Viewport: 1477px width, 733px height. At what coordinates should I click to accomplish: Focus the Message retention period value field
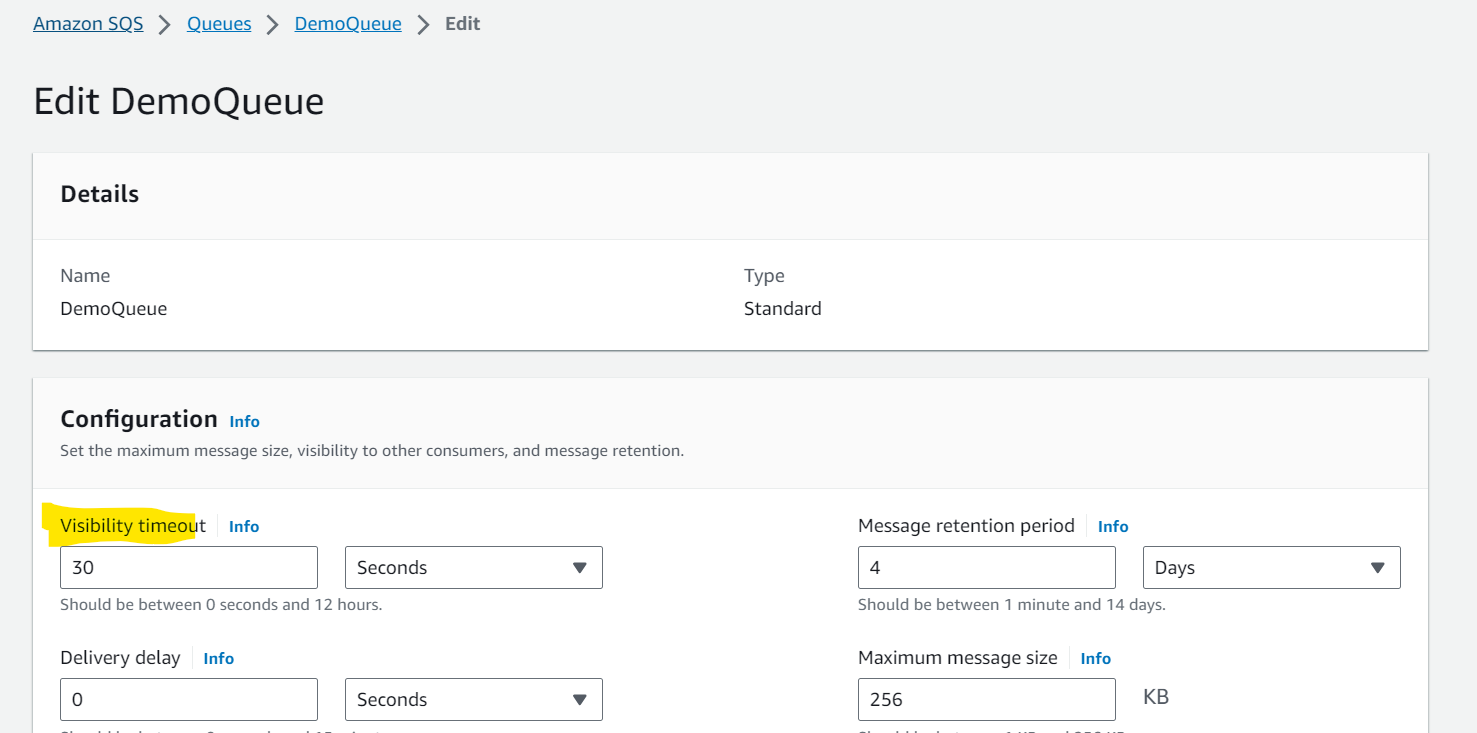tap(987, 567)
